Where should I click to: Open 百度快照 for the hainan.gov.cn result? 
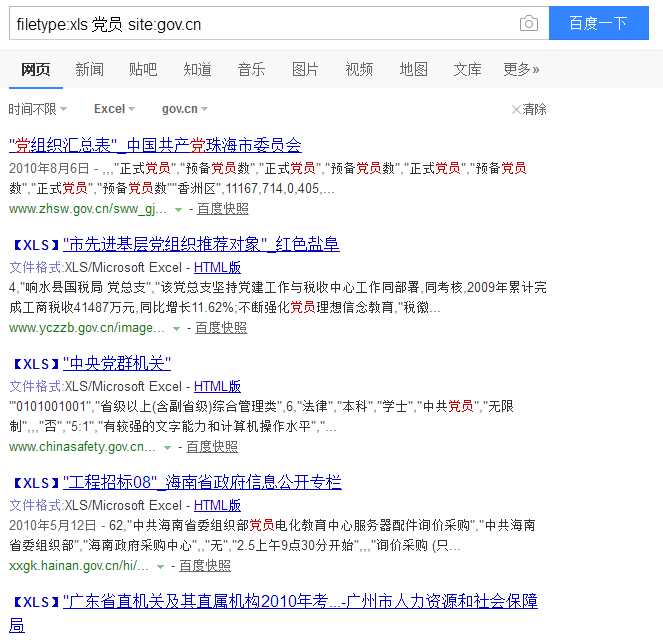coord(205,566)
